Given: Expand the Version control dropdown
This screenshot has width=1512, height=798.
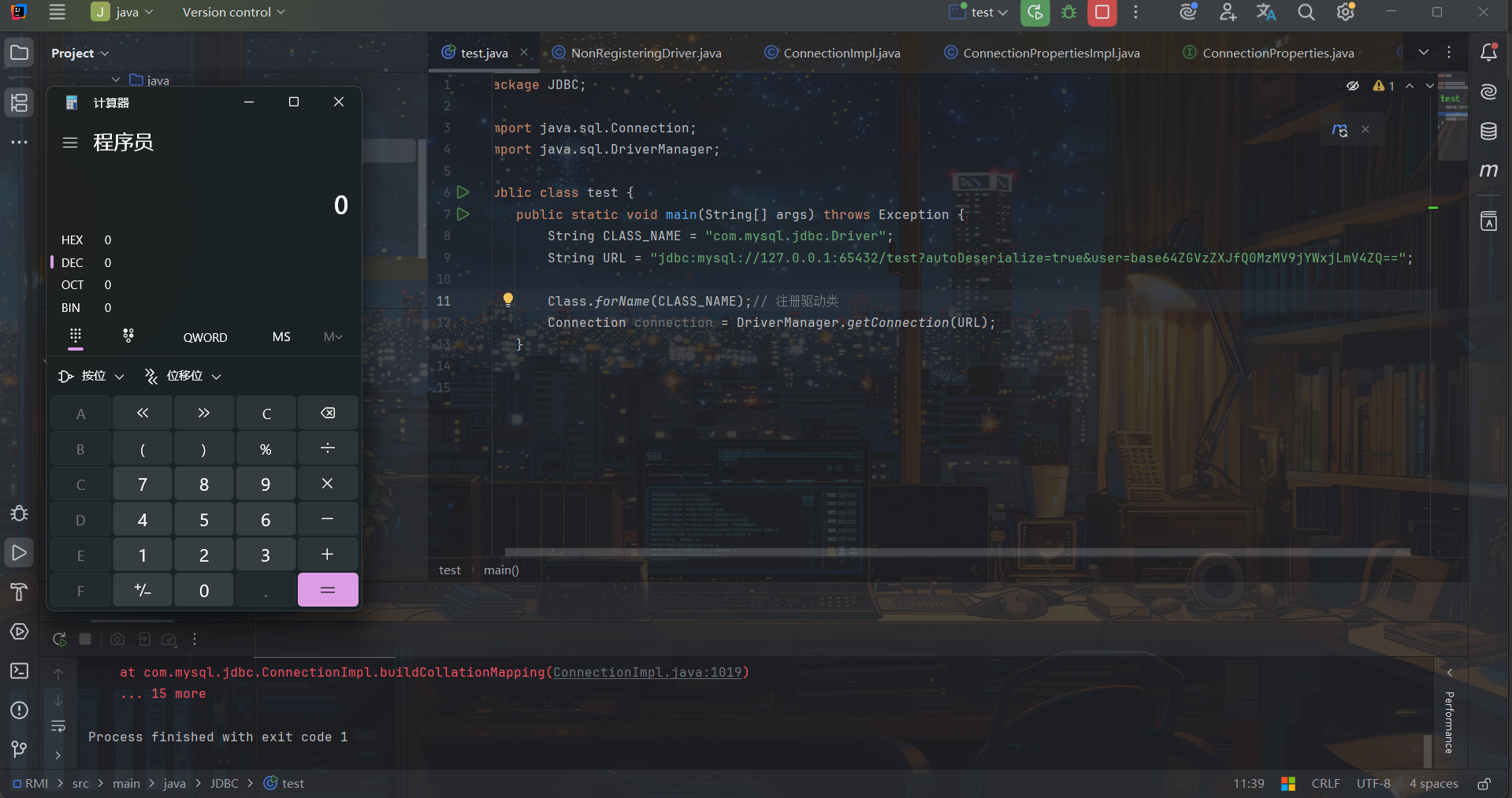Looking at the screenshot, I should click(233, 13).
